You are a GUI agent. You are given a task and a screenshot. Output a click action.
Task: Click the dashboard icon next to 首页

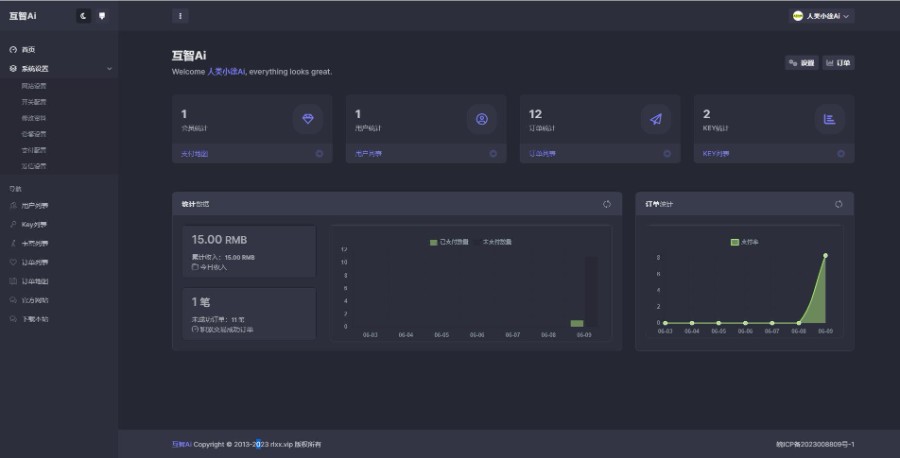click(x=13, y=50)
